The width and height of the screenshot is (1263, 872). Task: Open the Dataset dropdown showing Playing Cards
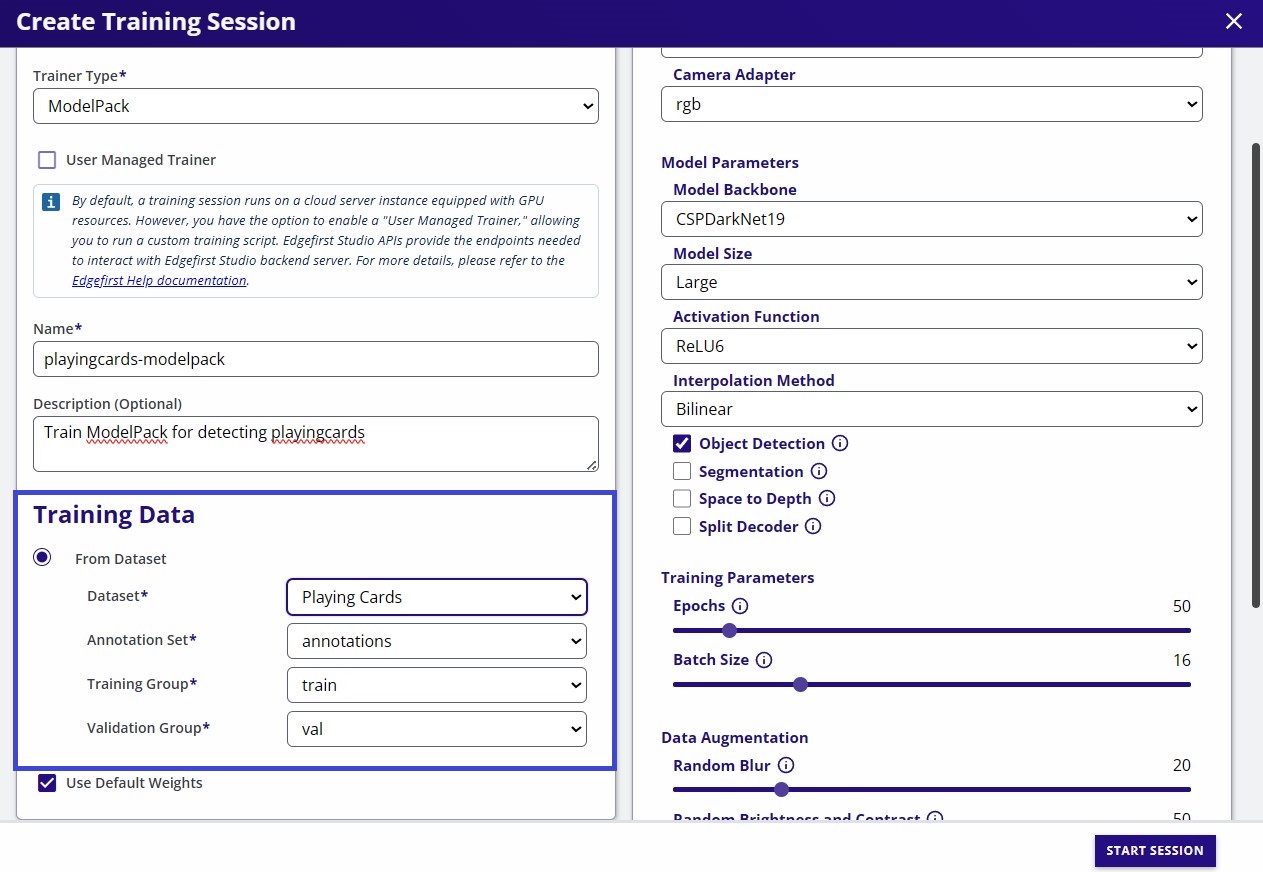436,597
